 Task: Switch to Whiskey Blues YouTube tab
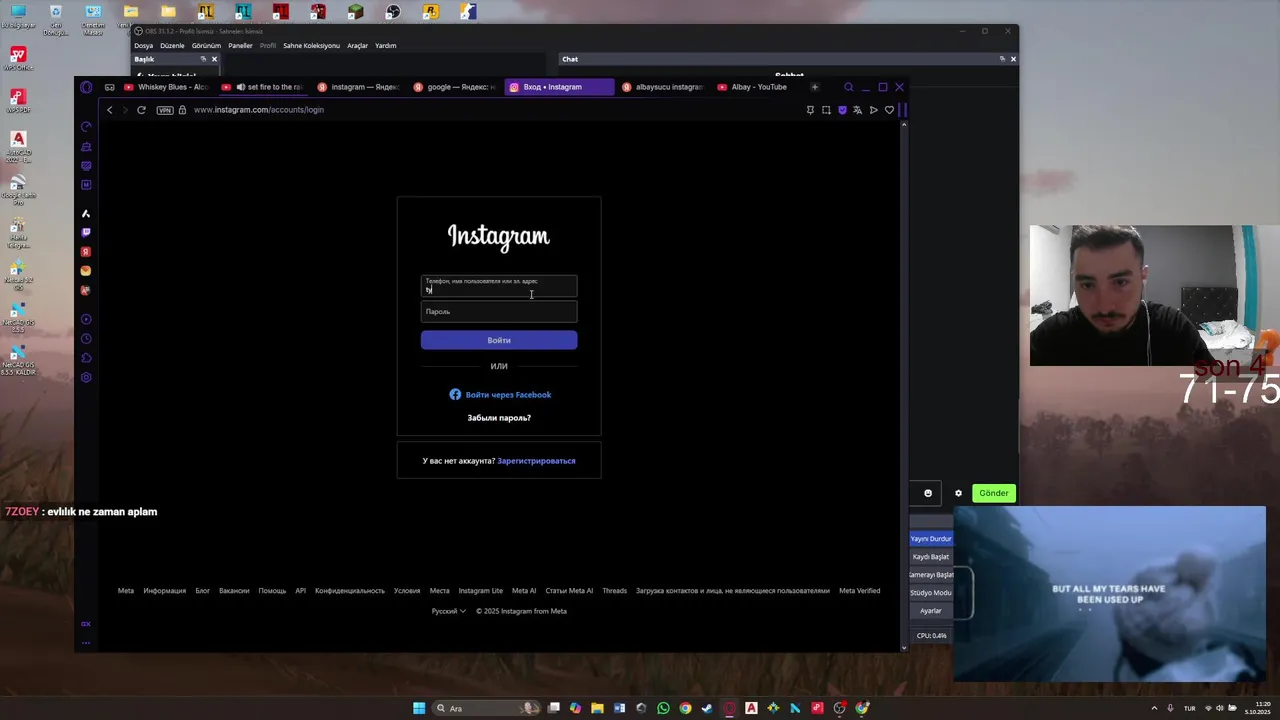[166, 87]
